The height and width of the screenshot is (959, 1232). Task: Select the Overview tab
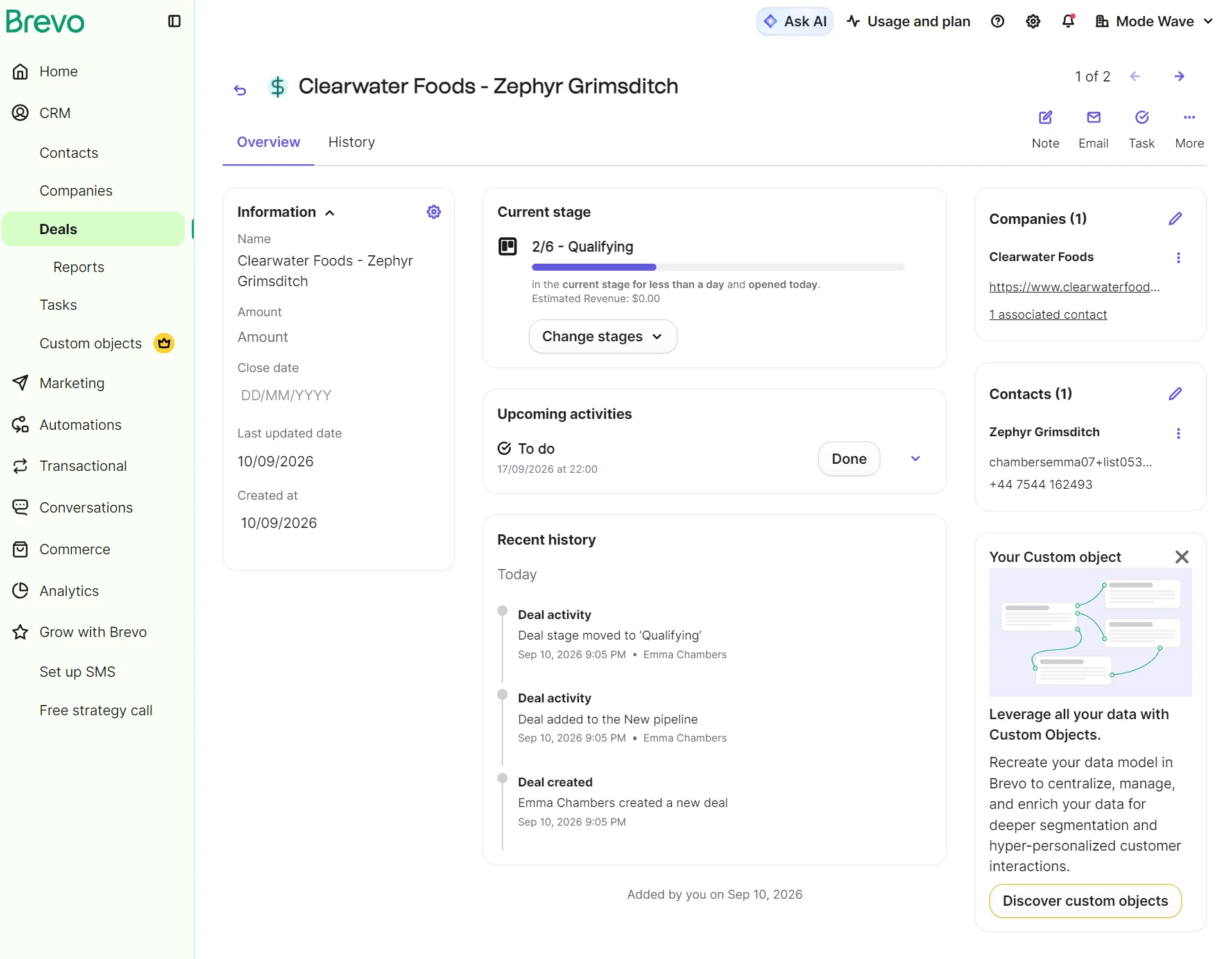pos(268,142)
